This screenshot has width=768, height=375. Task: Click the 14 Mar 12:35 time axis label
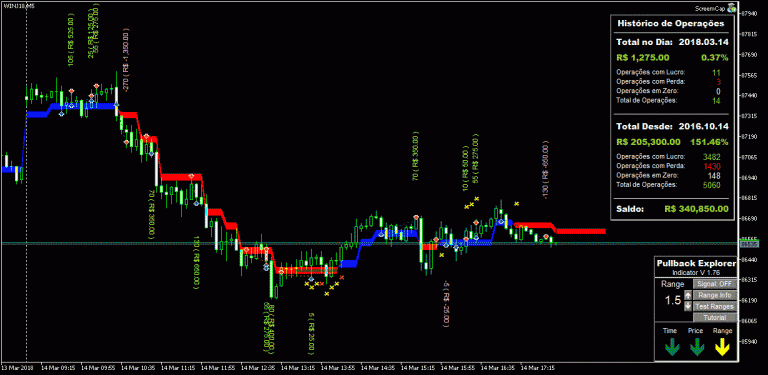pyautogui.click(x=262, y=367)
